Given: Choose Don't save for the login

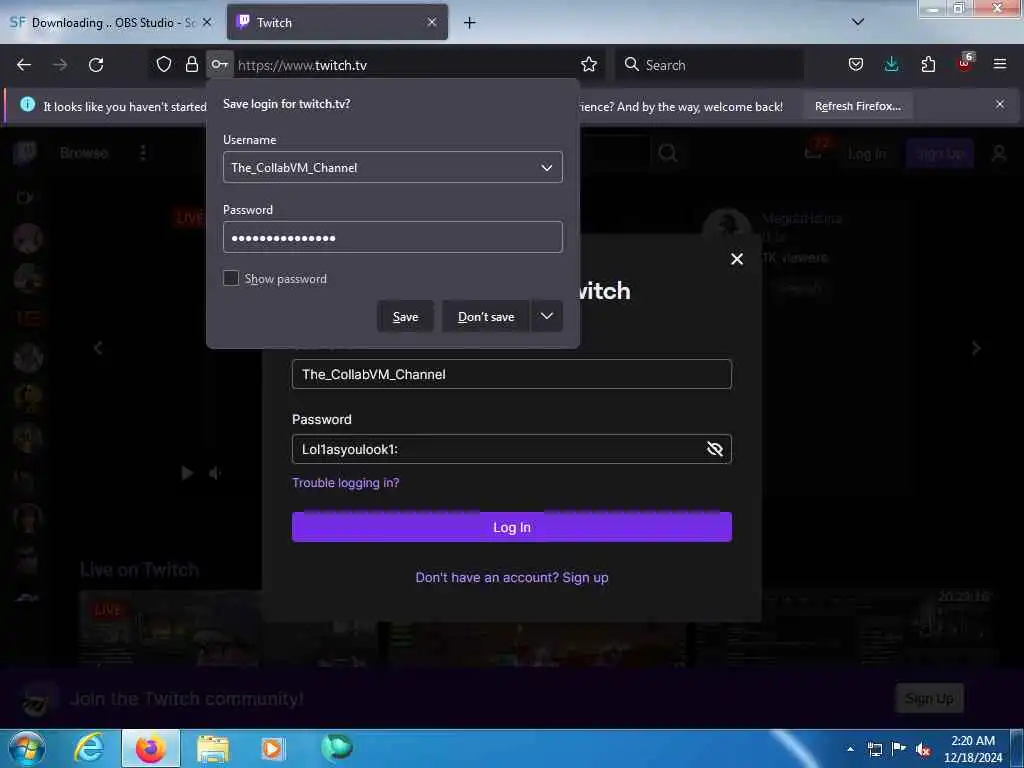Looking at the screenshot, I should [x=486, y=317].
